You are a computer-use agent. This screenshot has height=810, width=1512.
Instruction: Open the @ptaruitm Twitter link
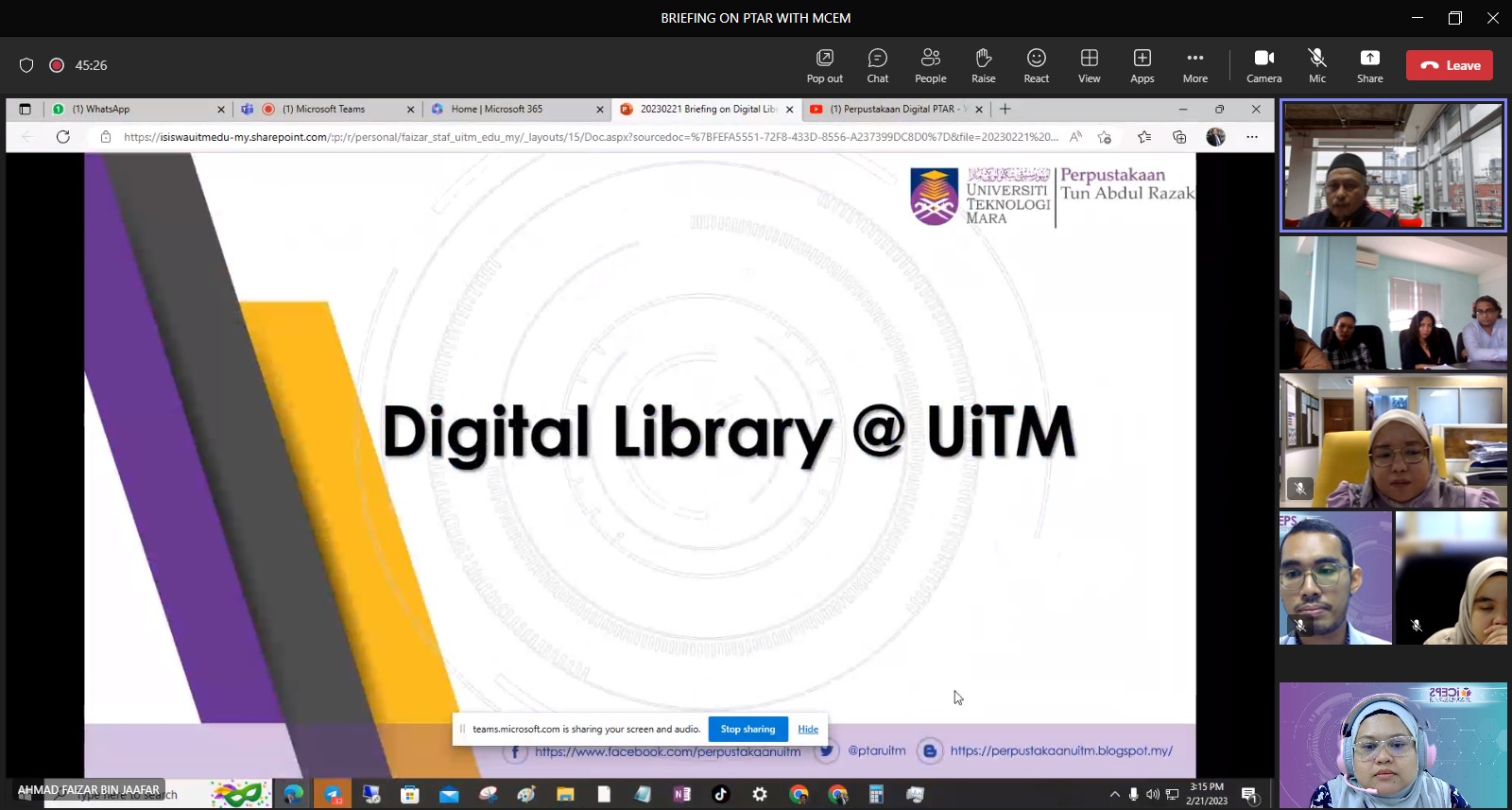[876, 750]
